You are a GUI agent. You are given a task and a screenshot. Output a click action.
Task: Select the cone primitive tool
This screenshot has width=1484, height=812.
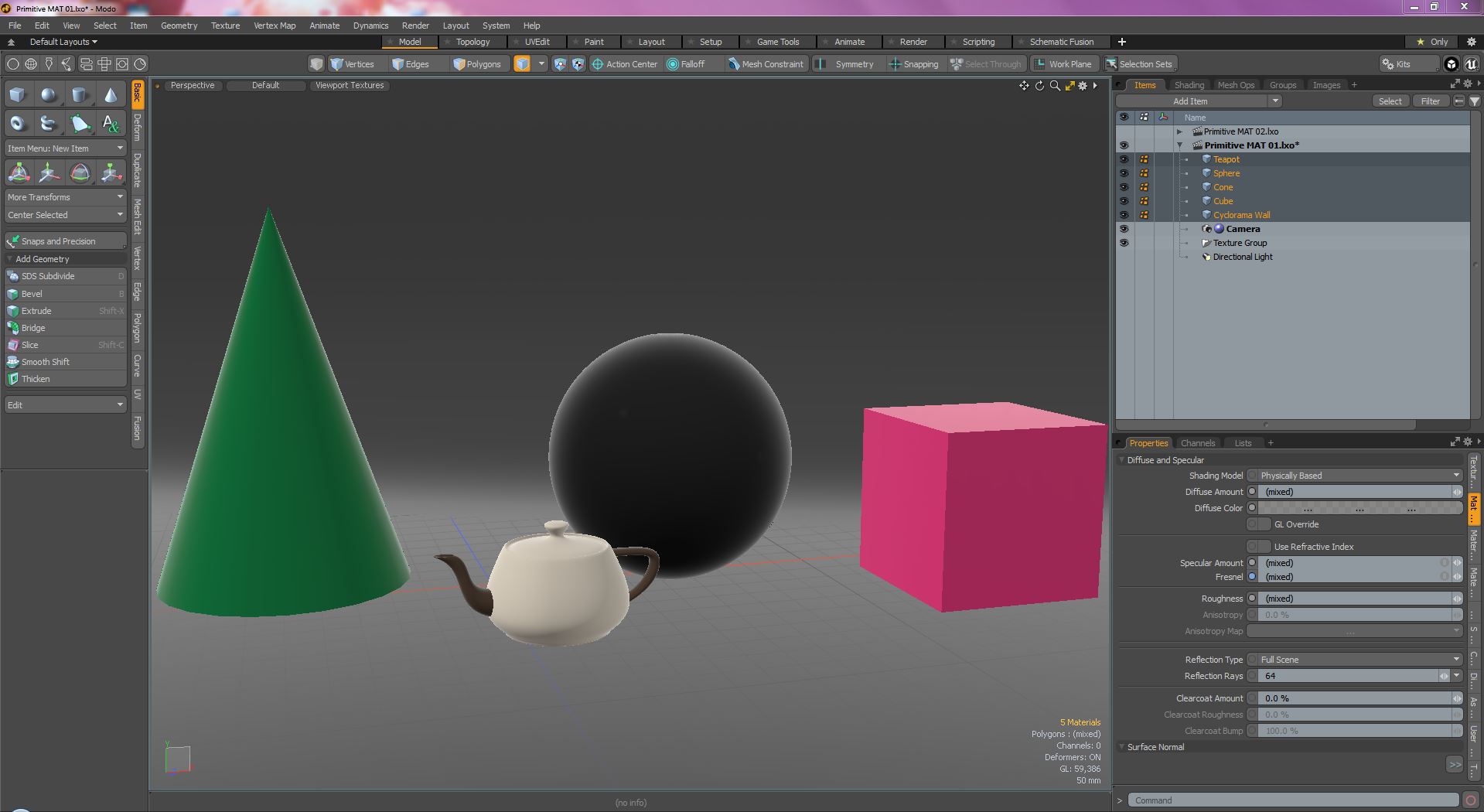tap(111, 95)
